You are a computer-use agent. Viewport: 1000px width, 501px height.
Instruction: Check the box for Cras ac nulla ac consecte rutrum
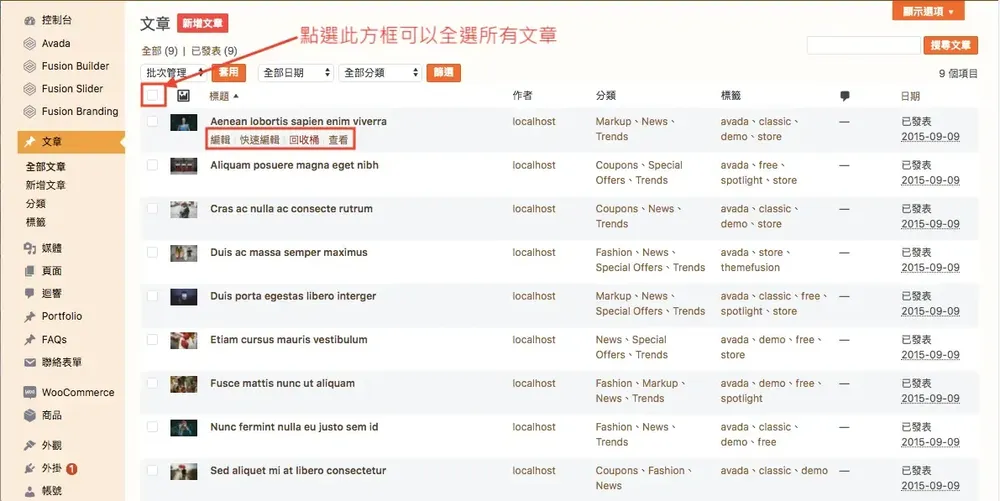pyautogui.click(x=152, y=208)
